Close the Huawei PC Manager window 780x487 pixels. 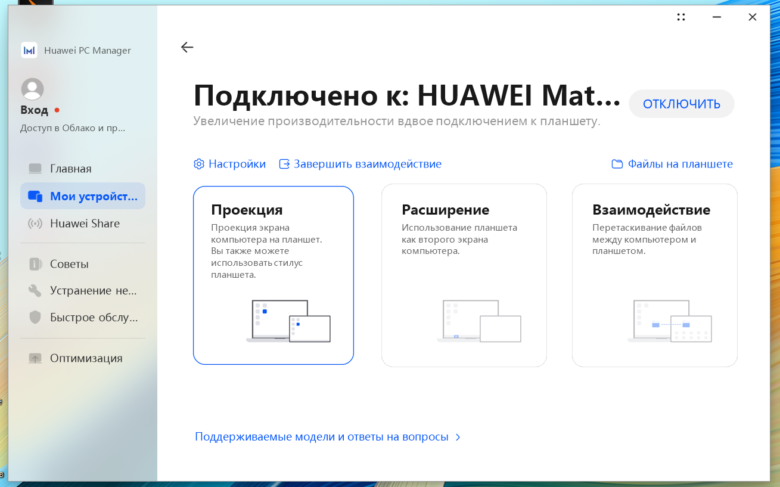(x=752, y=17)
